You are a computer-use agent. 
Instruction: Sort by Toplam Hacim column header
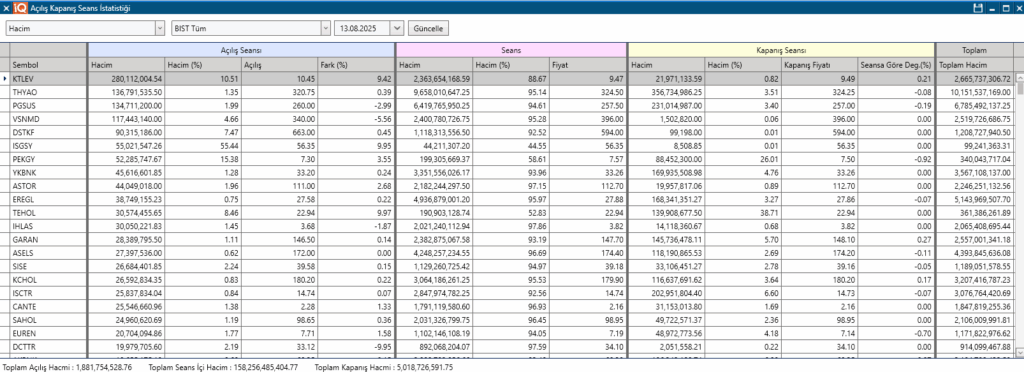click(x=974, y=65)
